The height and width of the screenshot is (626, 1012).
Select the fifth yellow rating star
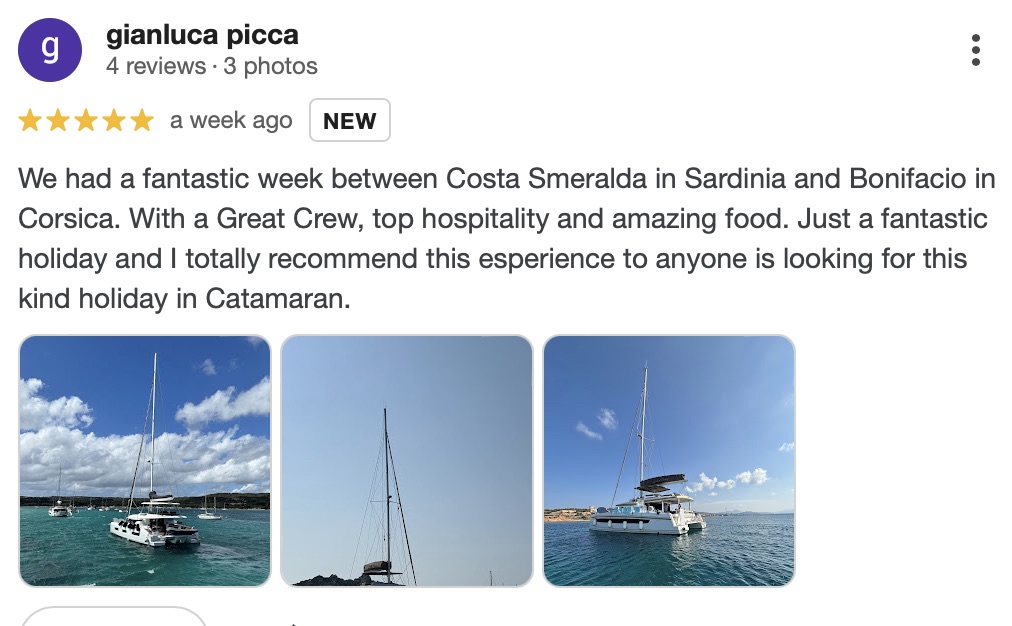142,121
